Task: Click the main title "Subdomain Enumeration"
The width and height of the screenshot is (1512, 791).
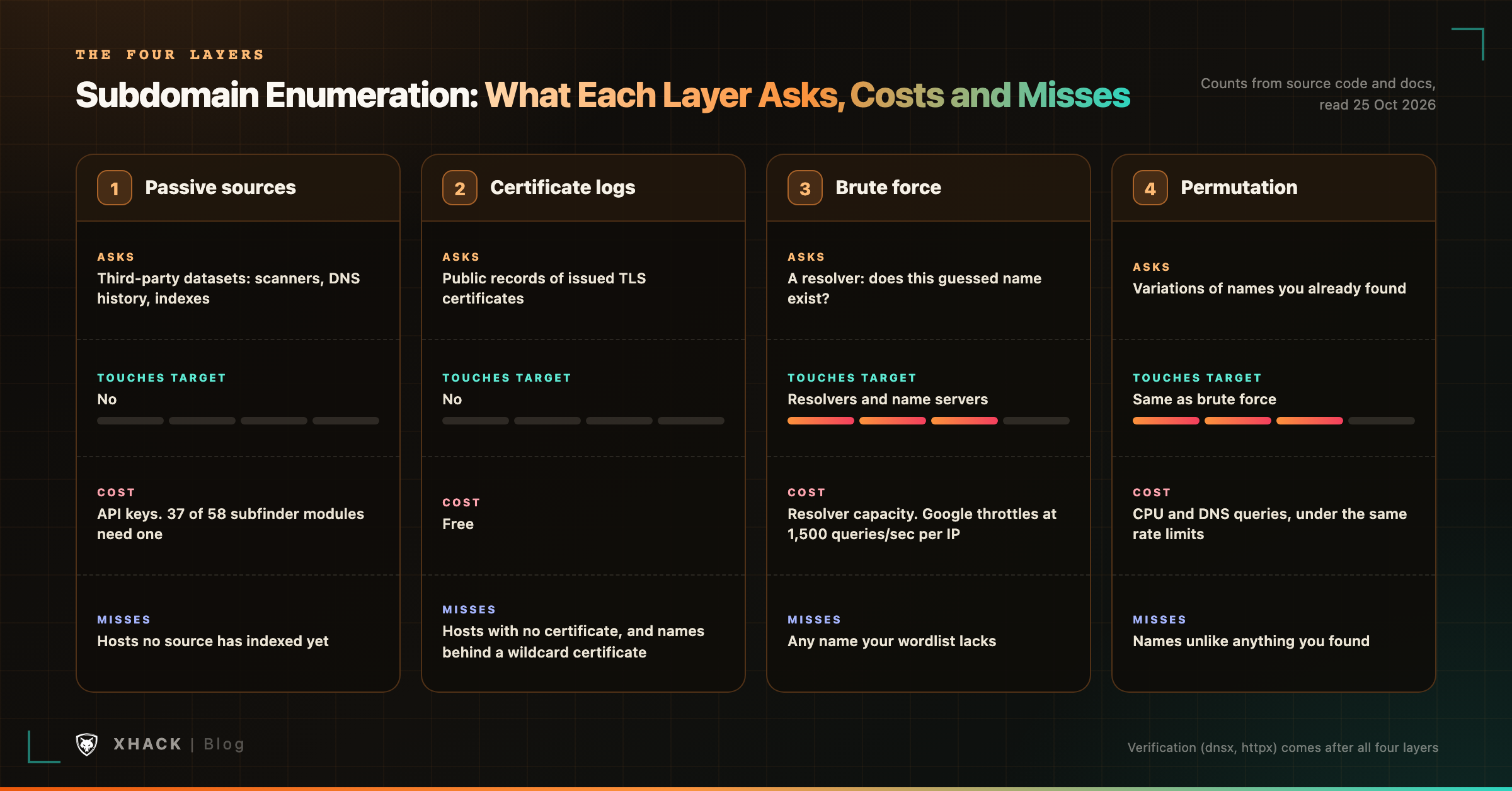Action: [277, 95]
